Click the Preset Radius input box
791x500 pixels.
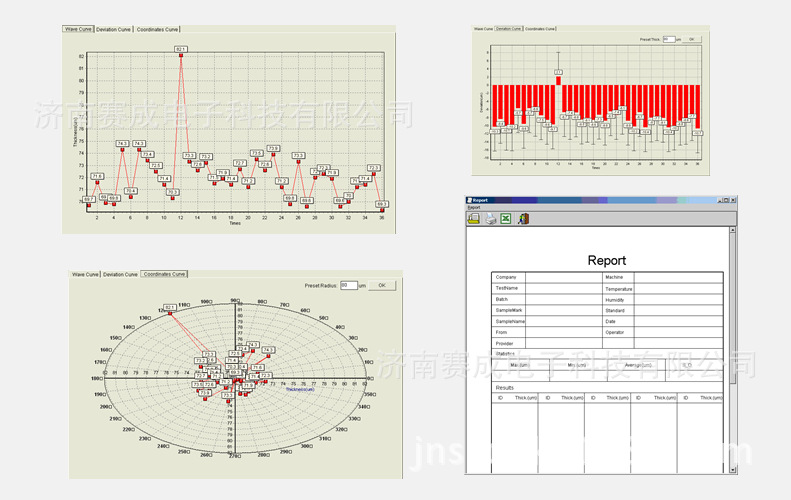pos(349,285)
